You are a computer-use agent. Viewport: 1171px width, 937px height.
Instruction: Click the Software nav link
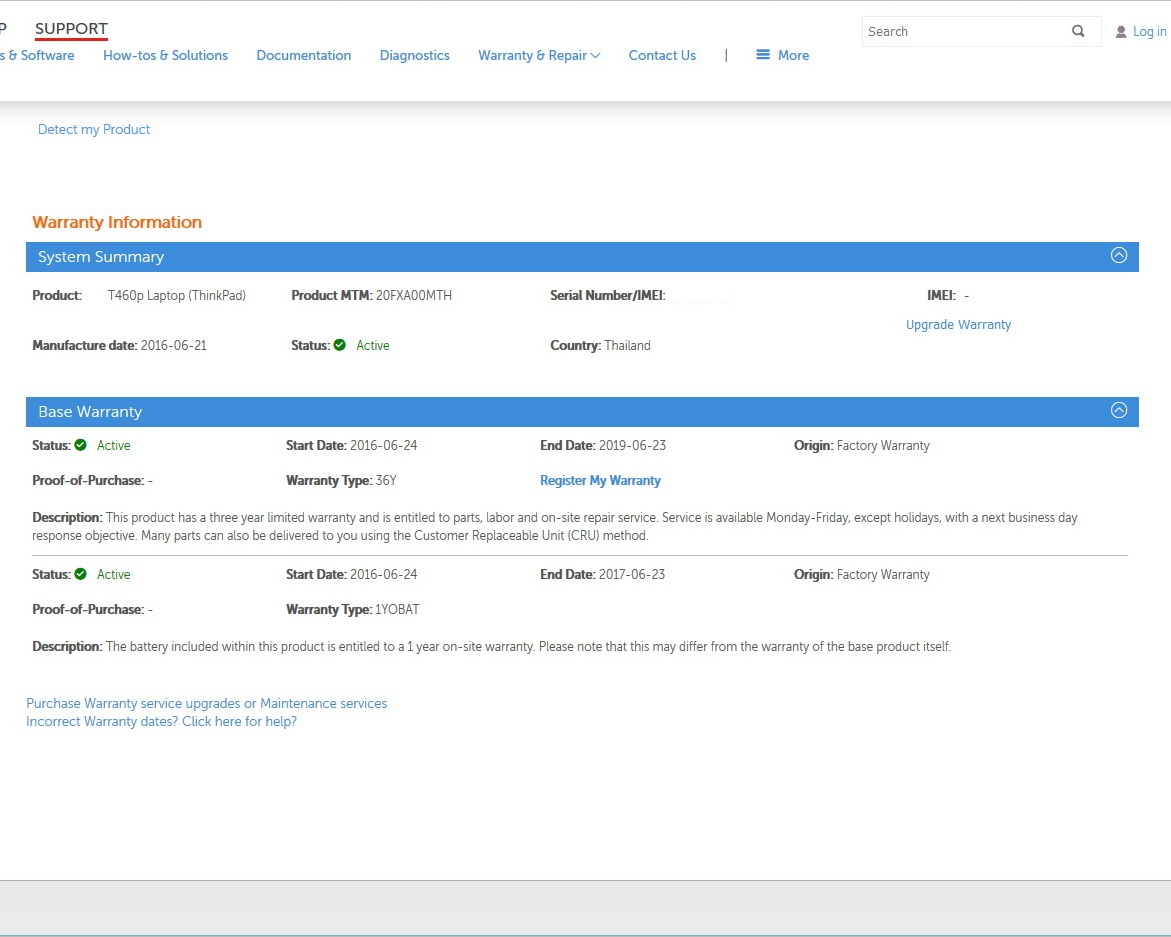pyautogui.click(x=37, y=55)
